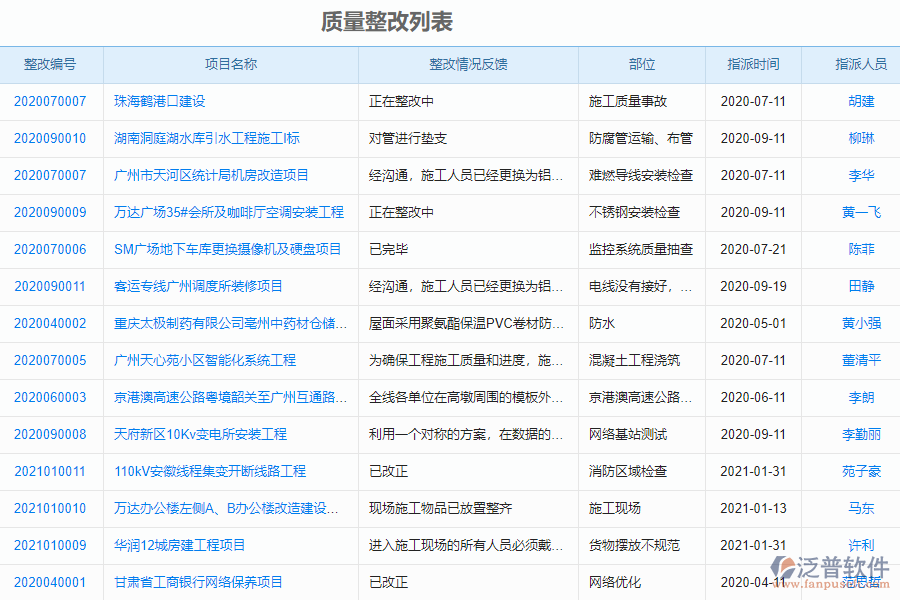The image size is (900, 600).
Task: Open rectification record 2020070007 for 珠海鹤港口建设
Action: tap(51, 101)
